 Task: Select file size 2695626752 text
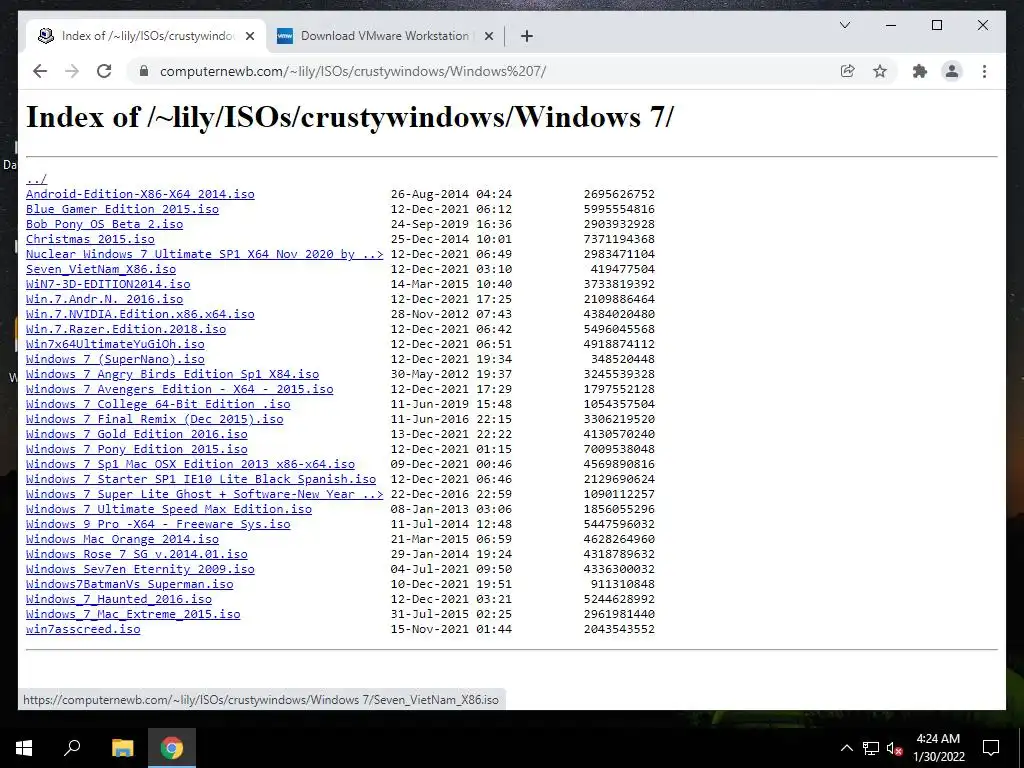[619, 194]
